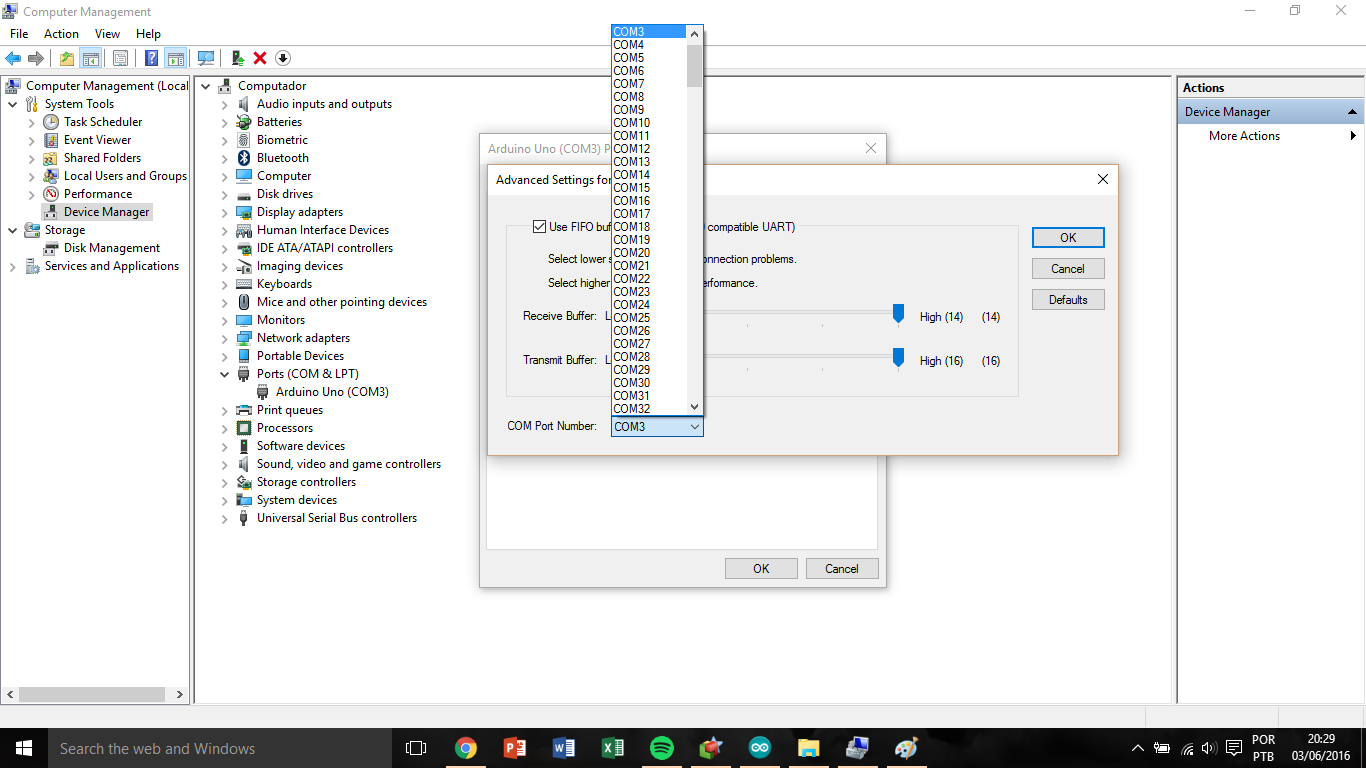Open Spotify from the taskbar
The width and height of the screenshot is (1366, 768).
tap(661, 748)
